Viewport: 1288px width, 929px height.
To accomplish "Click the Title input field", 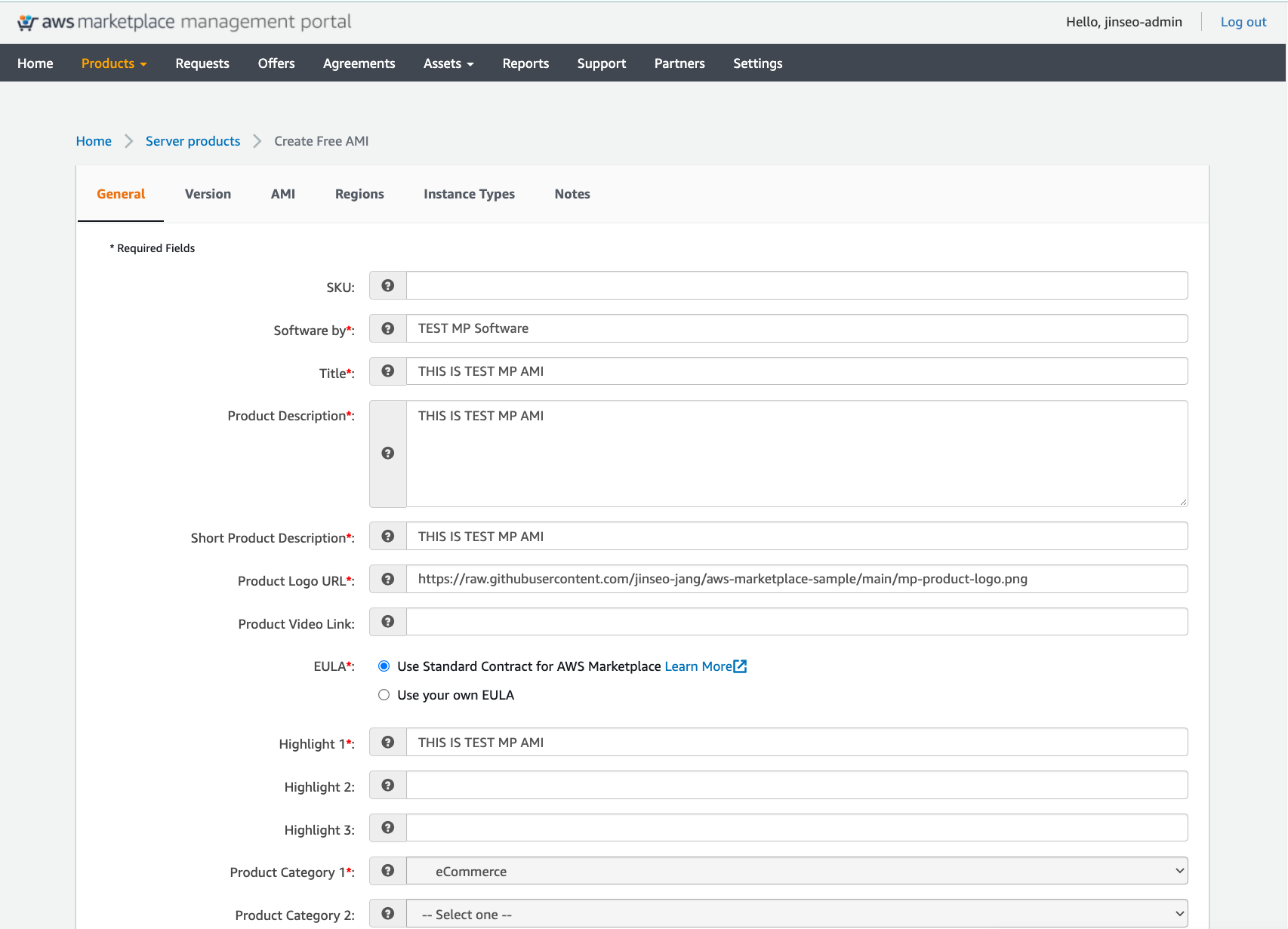I will (797, 371).
